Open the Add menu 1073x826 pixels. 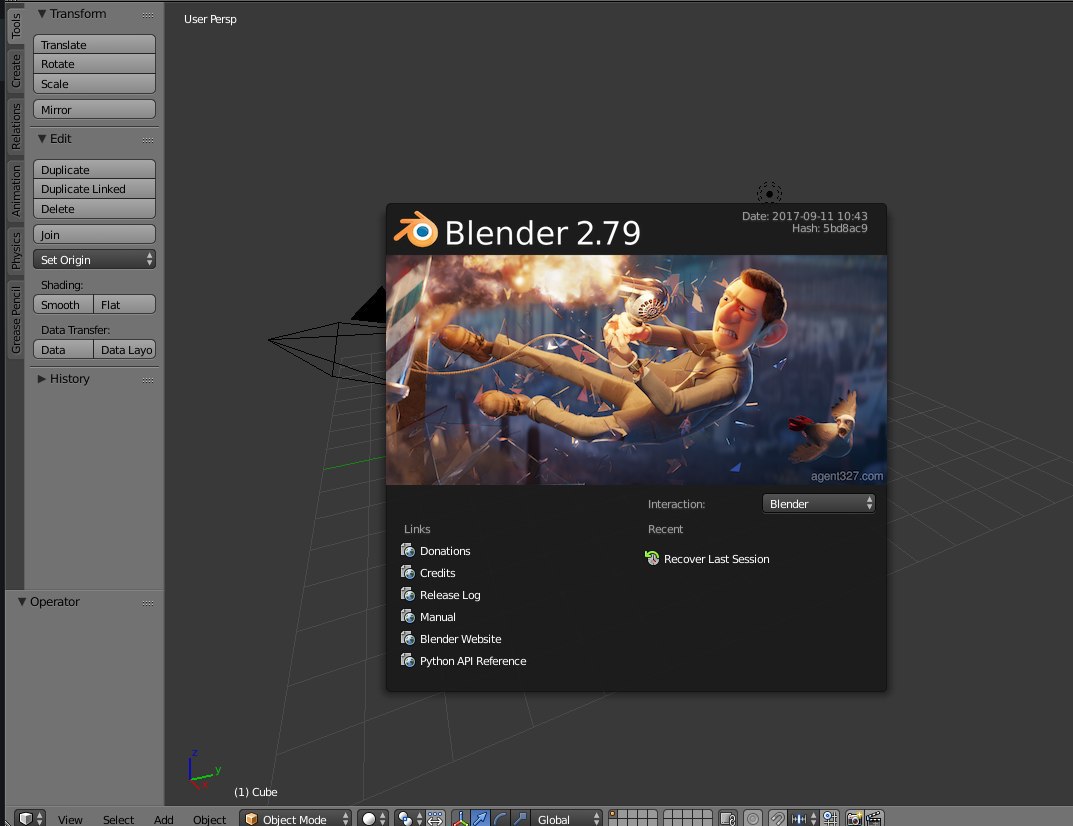164,819
